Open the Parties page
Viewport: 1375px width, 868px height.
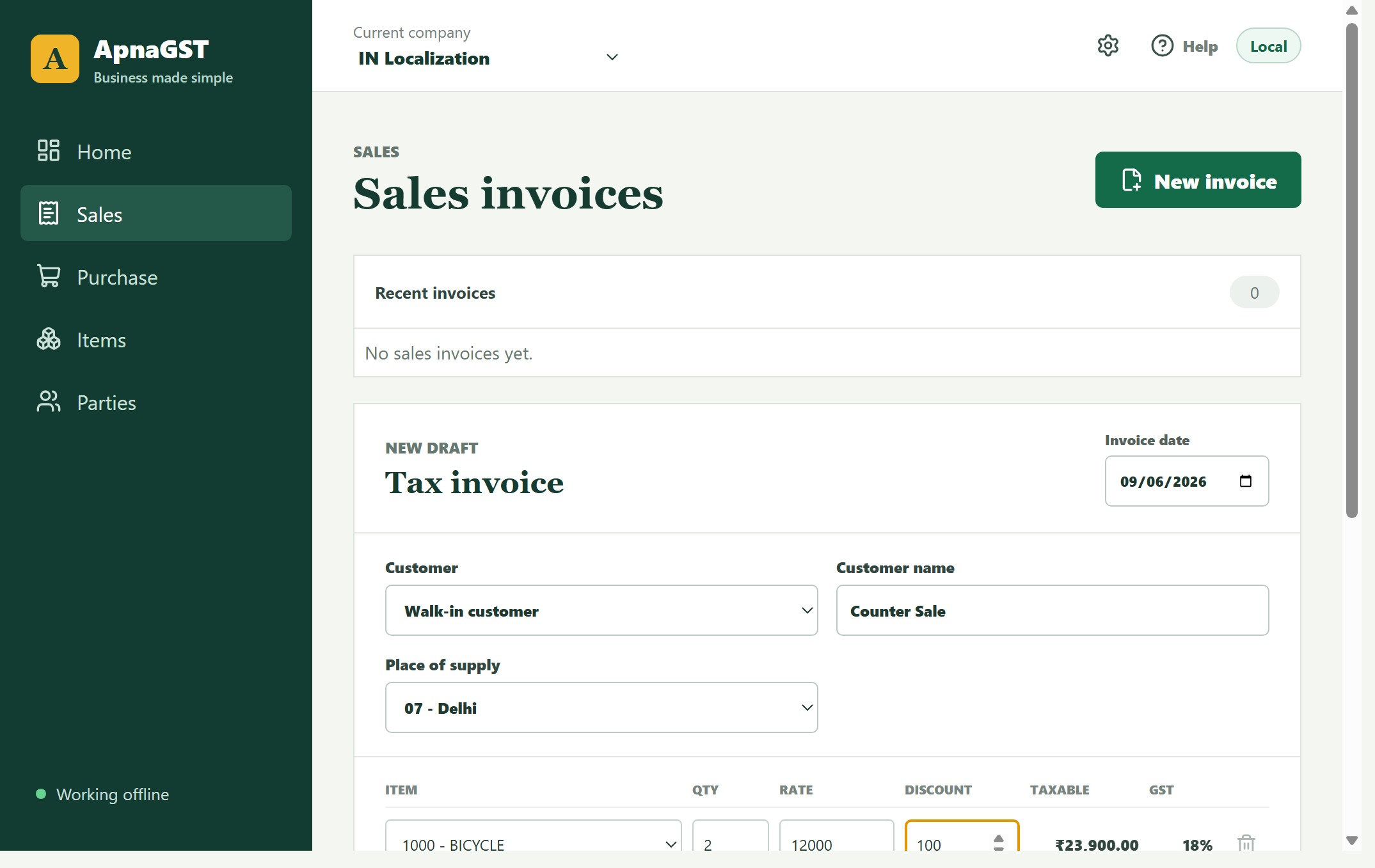(x=156, y=402)
